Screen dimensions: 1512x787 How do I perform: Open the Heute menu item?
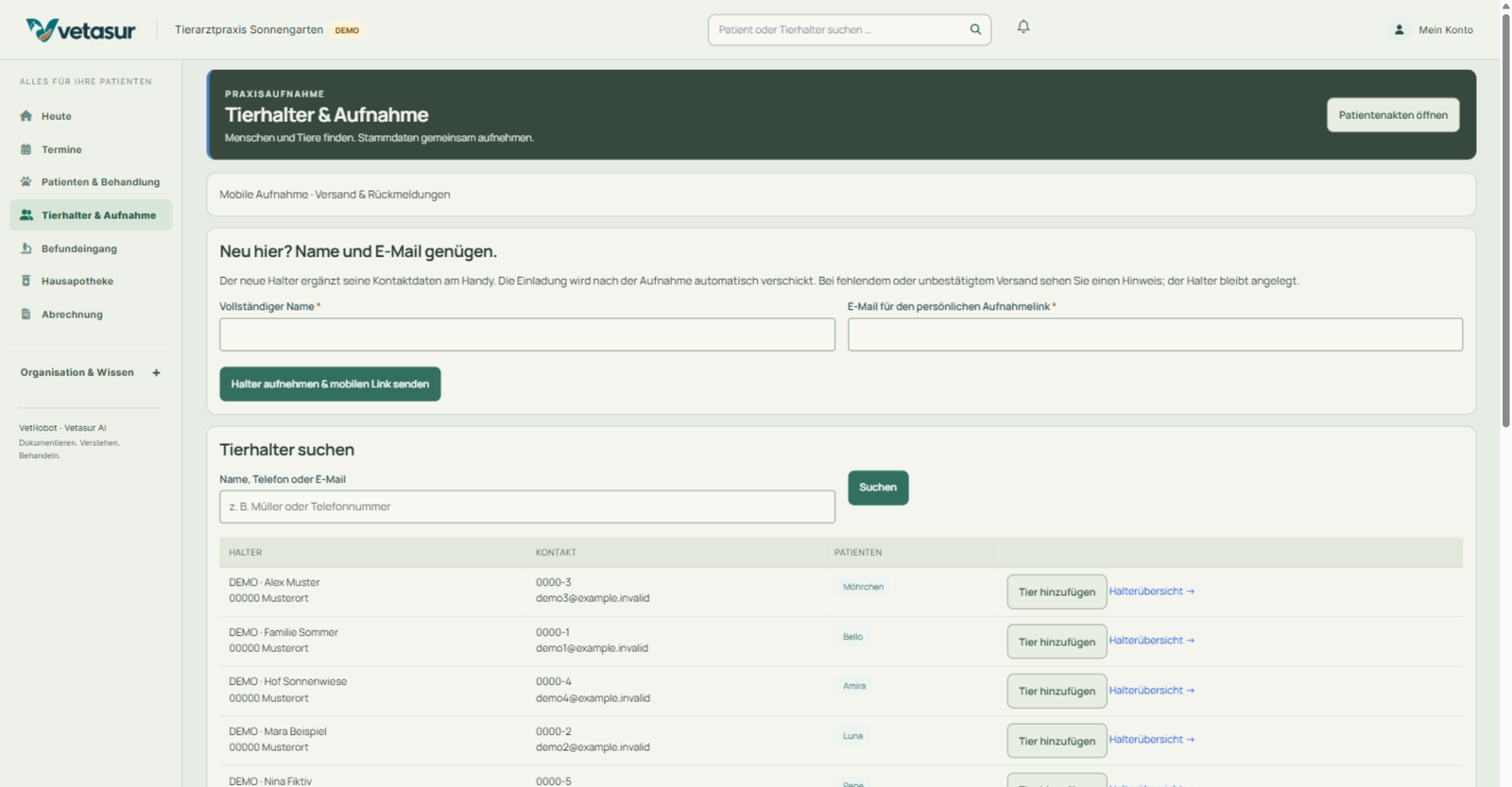(91, 116)
